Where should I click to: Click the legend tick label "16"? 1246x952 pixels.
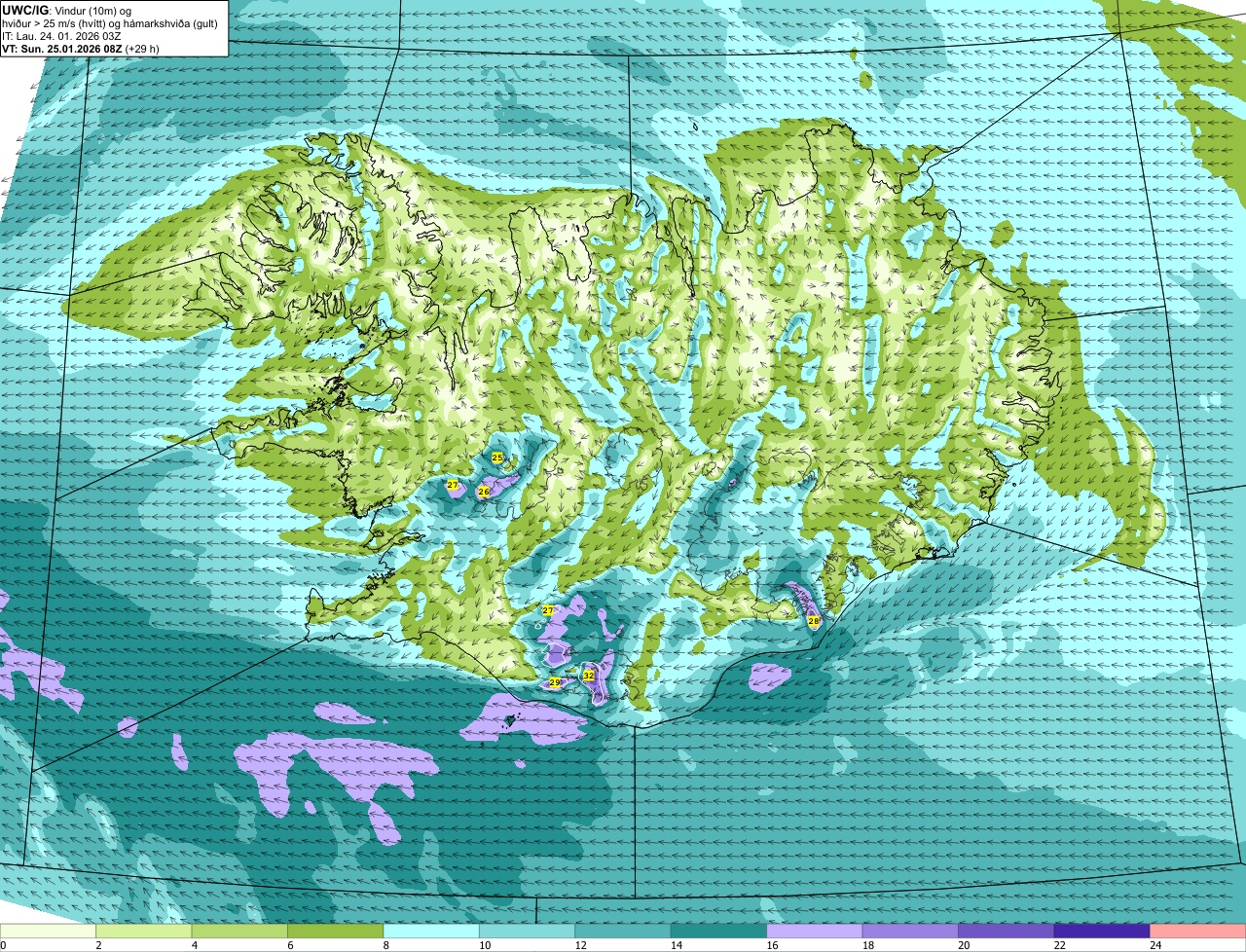pos(771,944)
